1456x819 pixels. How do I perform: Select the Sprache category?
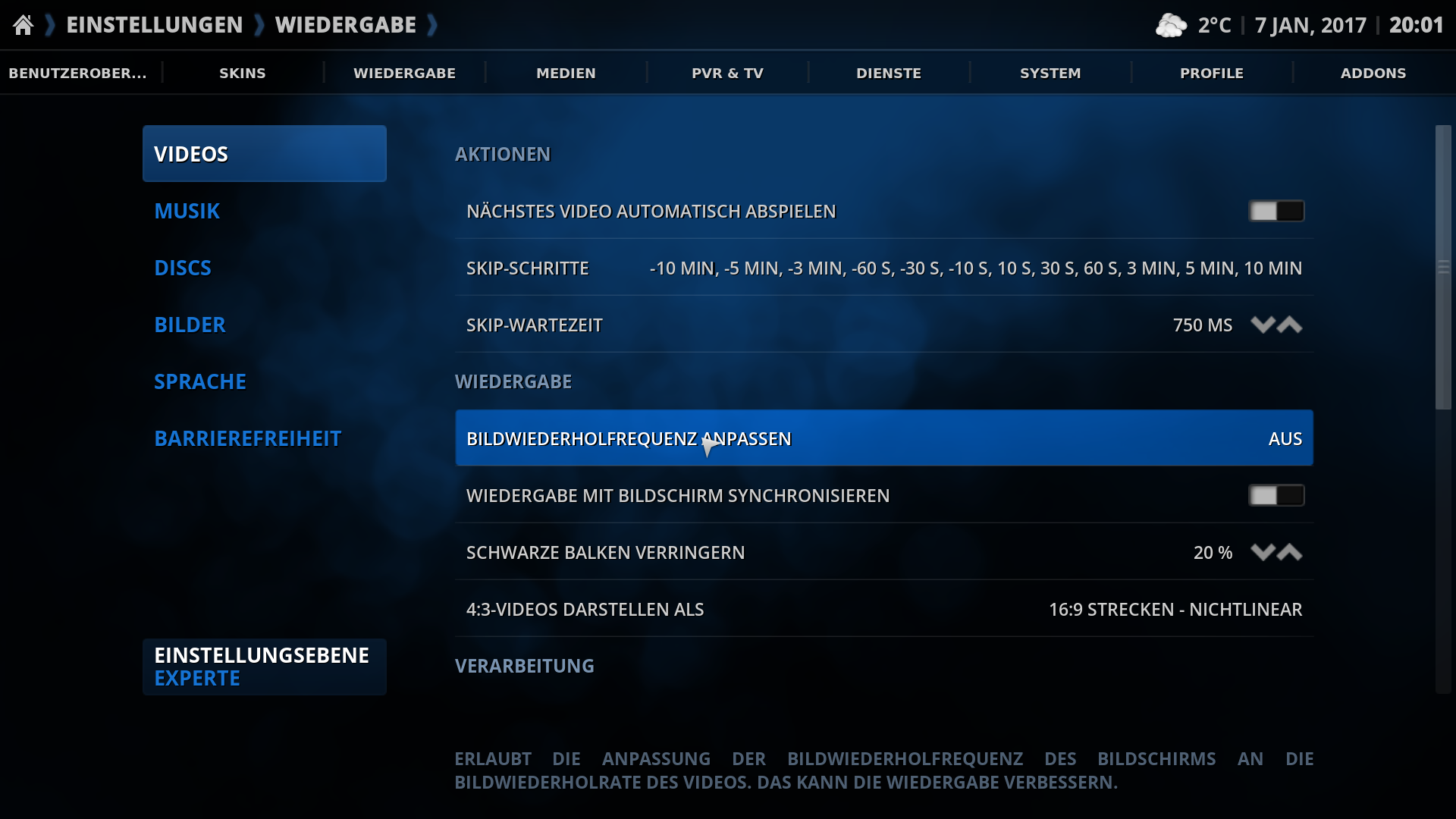(265, 381)
